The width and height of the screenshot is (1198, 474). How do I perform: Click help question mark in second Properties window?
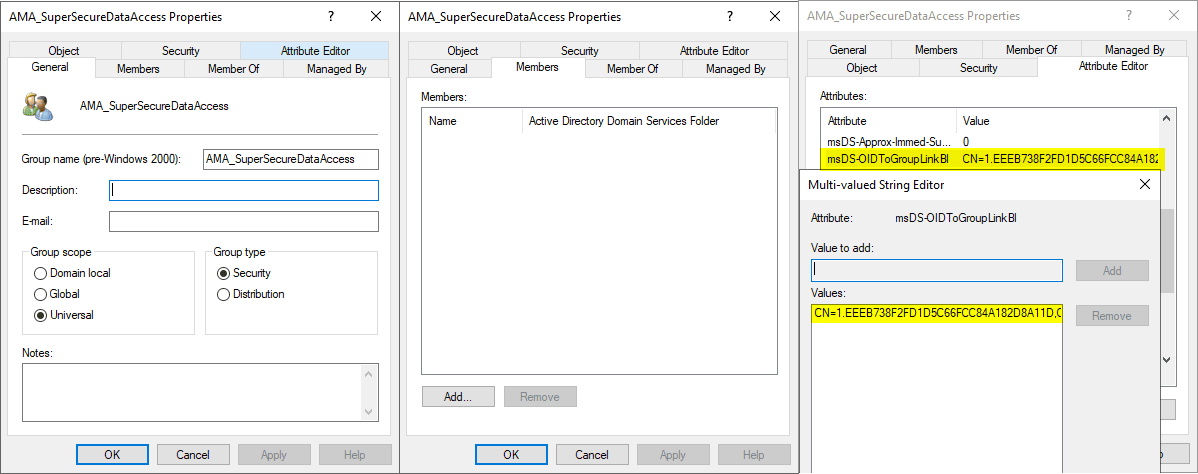[730, 16]
